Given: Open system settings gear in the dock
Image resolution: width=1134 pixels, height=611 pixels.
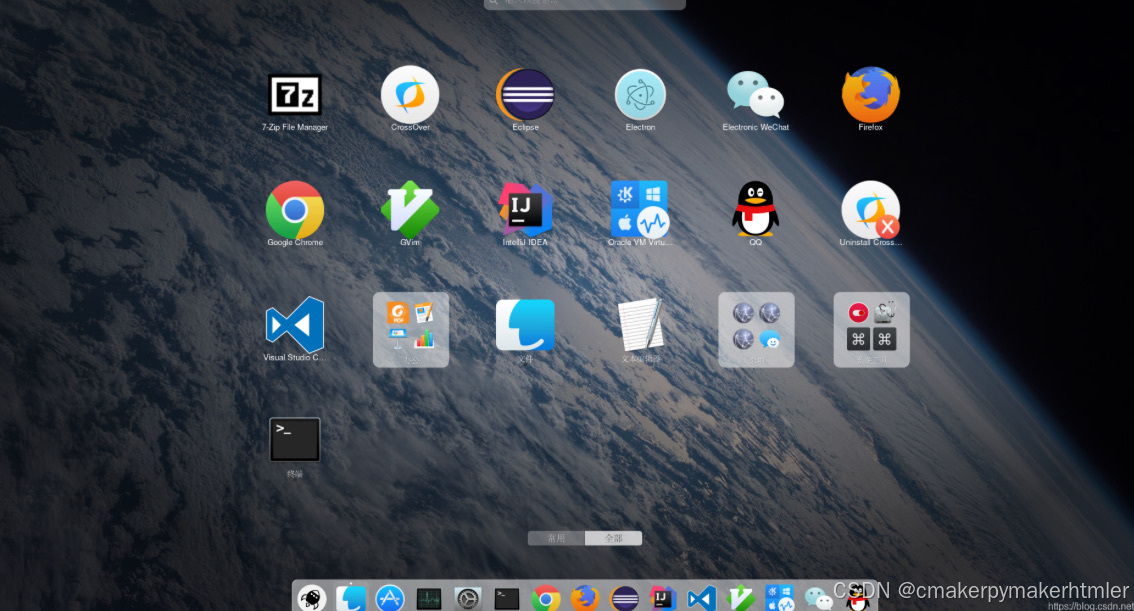Looking at the screenshot, I should 468,599.
